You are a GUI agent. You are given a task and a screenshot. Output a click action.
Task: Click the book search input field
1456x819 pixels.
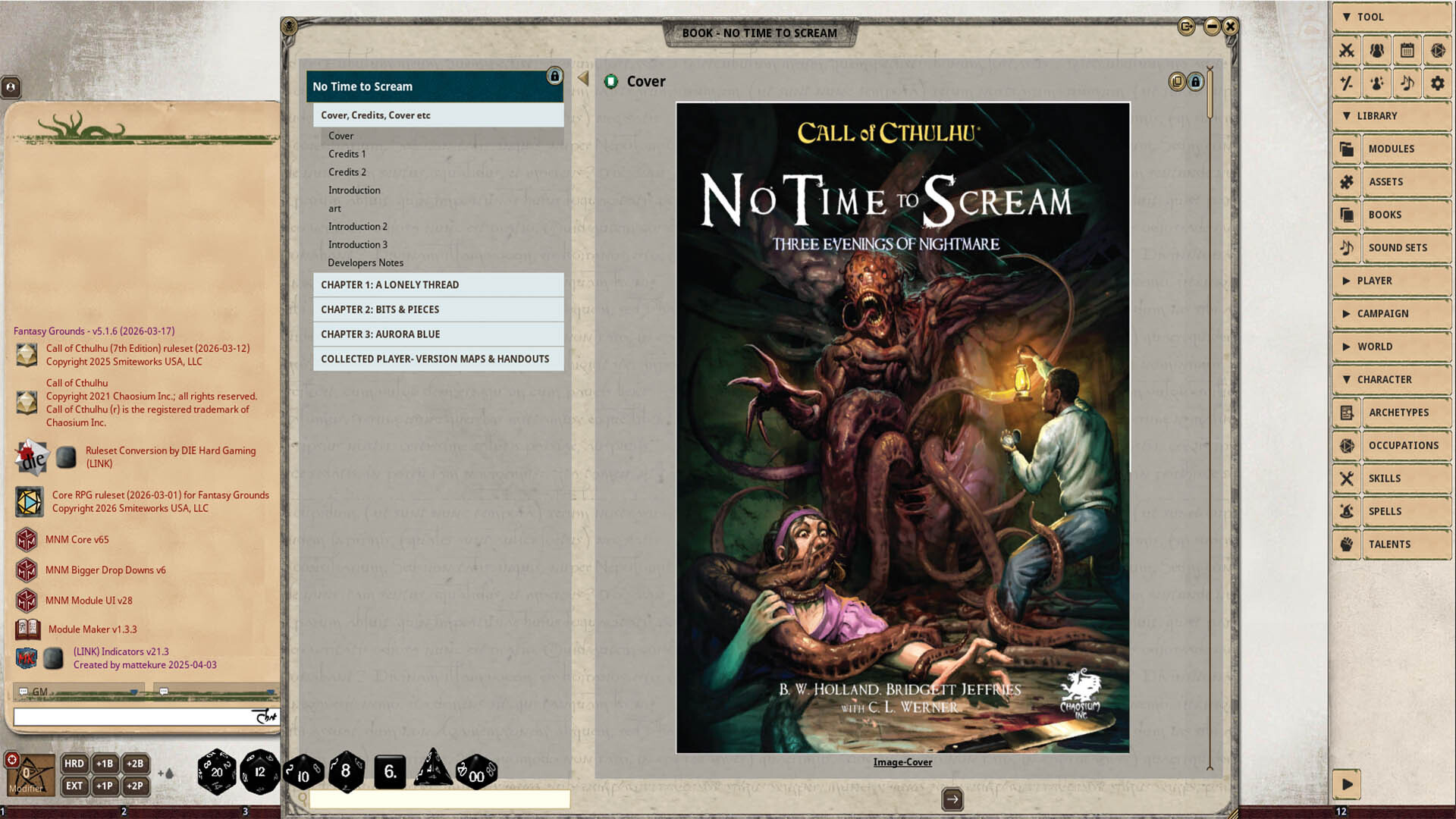(440, 799)
